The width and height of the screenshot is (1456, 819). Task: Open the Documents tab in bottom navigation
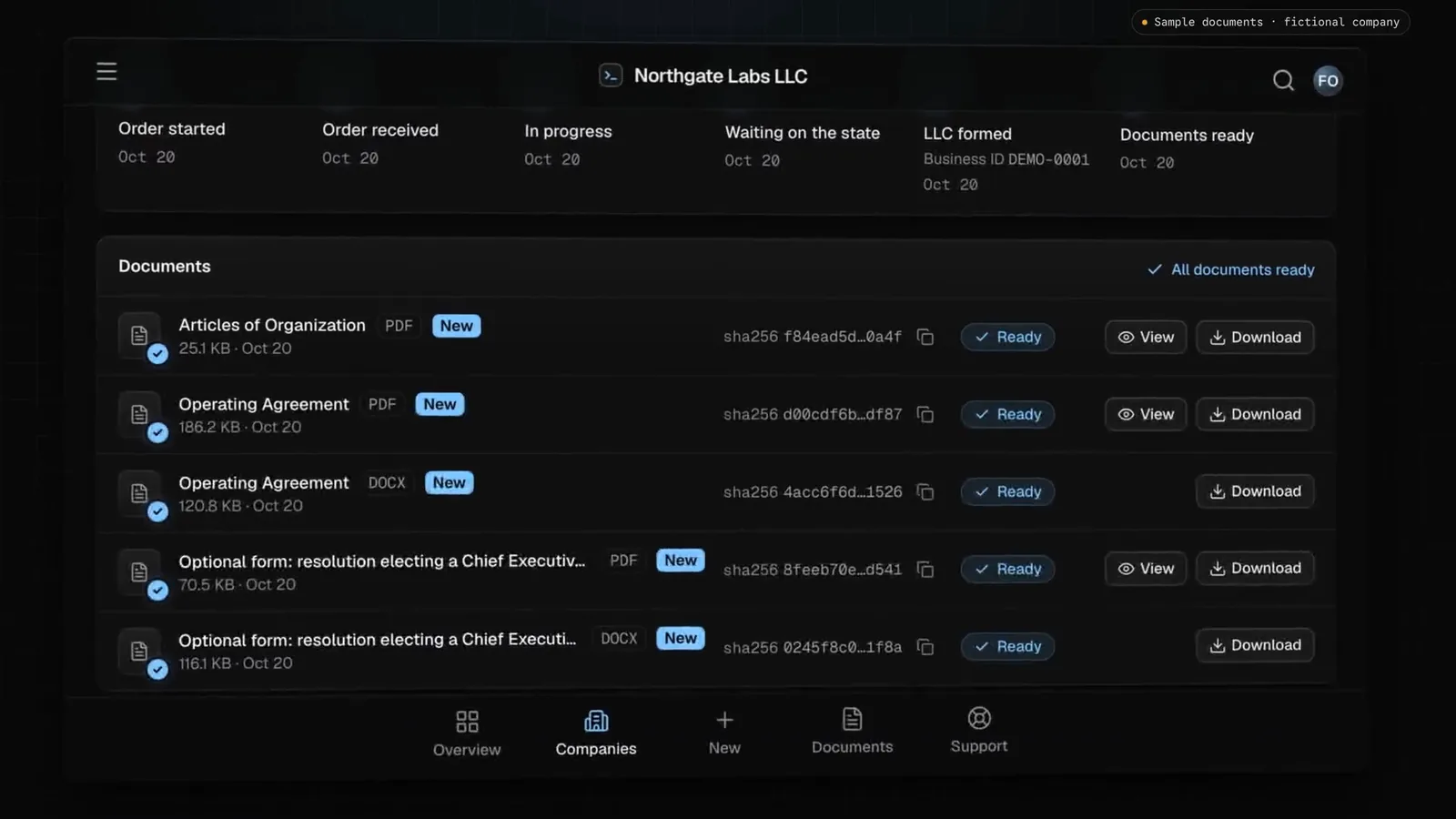(852, 732)
